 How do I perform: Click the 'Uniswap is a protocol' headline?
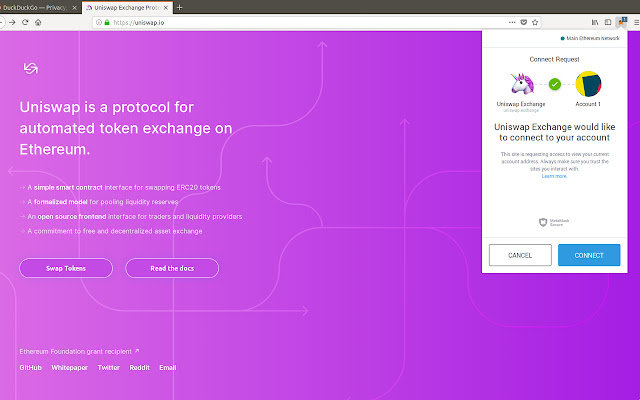[126, 128]
